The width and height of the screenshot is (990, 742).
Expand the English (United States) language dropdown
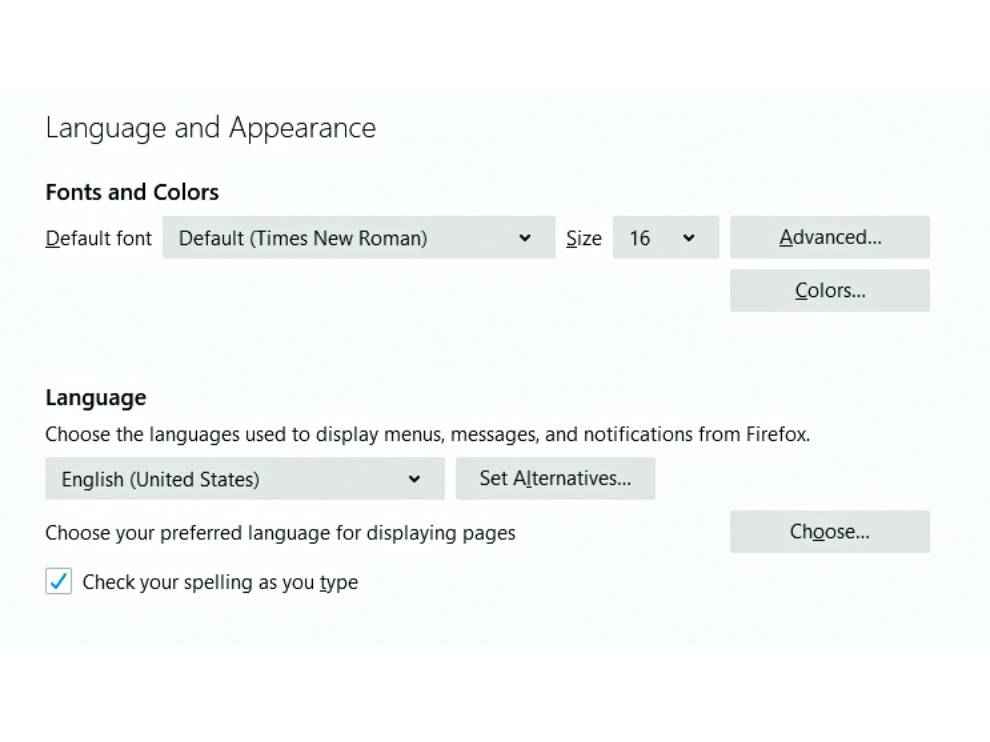click(245, 479)
